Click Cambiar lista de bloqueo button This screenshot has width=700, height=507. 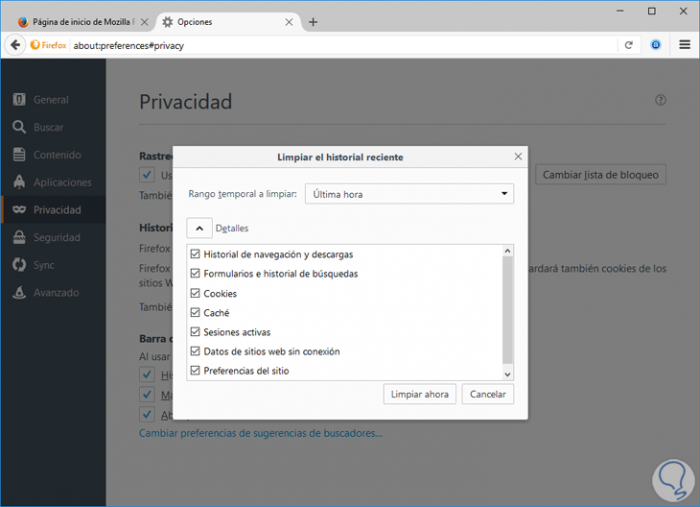click(x=600, y=175)
